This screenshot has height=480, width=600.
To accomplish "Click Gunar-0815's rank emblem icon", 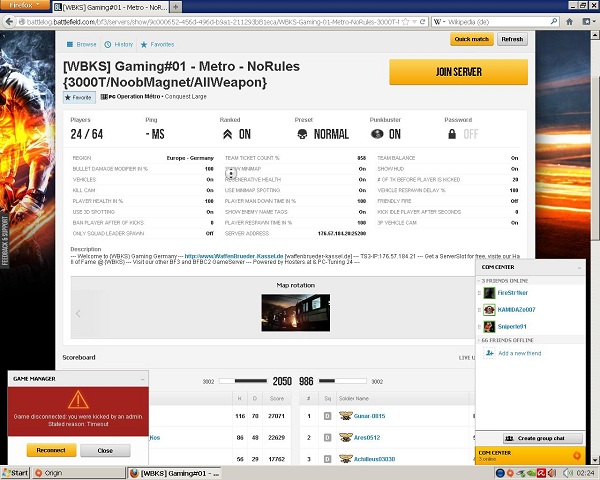I will (x=346, y=416).
